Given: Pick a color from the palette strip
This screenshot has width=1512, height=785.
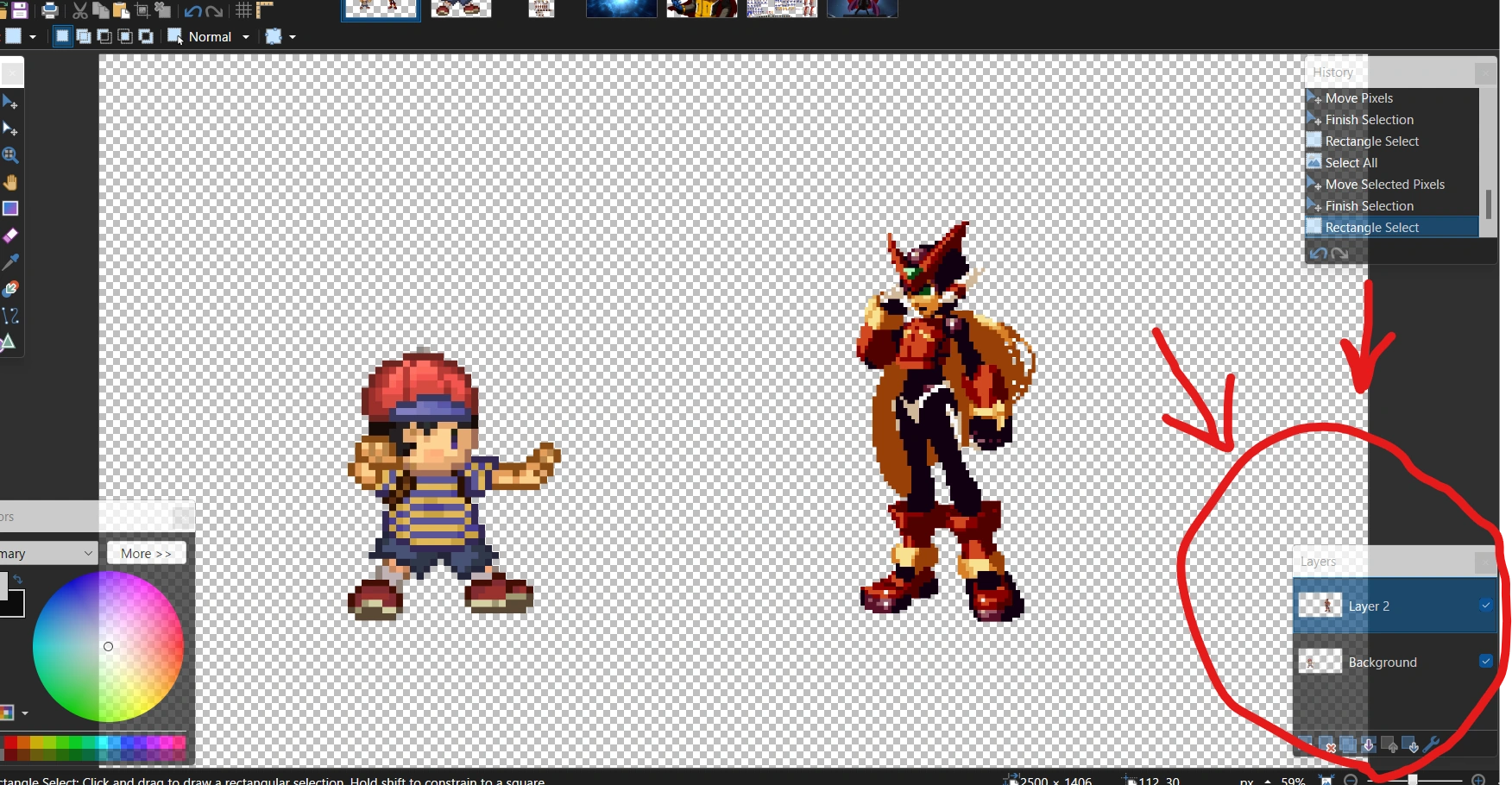Looking at the screenshot, I should tap(95, 748).
